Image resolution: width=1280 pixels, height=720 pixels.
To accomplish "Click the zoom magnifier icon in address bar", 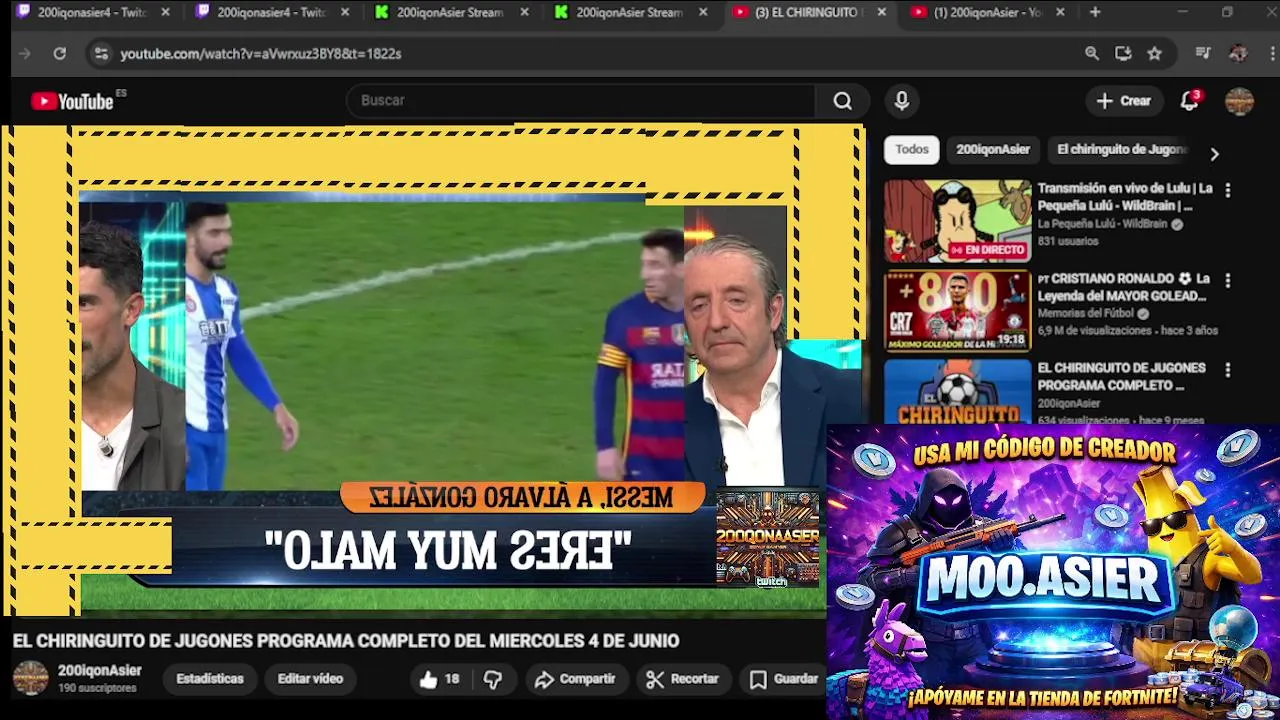I will click(x=1092, y=54).
